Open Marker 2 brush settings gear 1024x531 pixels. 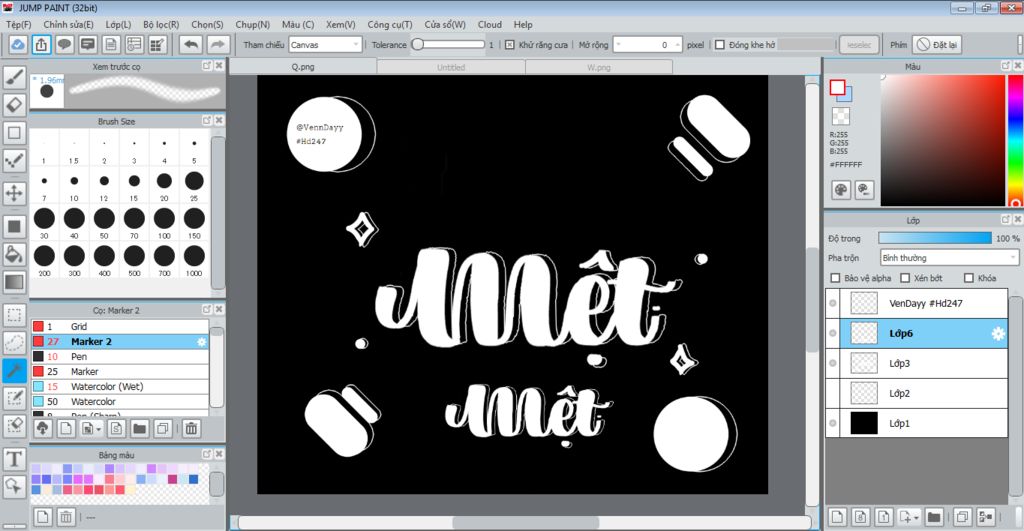(201, 342)
